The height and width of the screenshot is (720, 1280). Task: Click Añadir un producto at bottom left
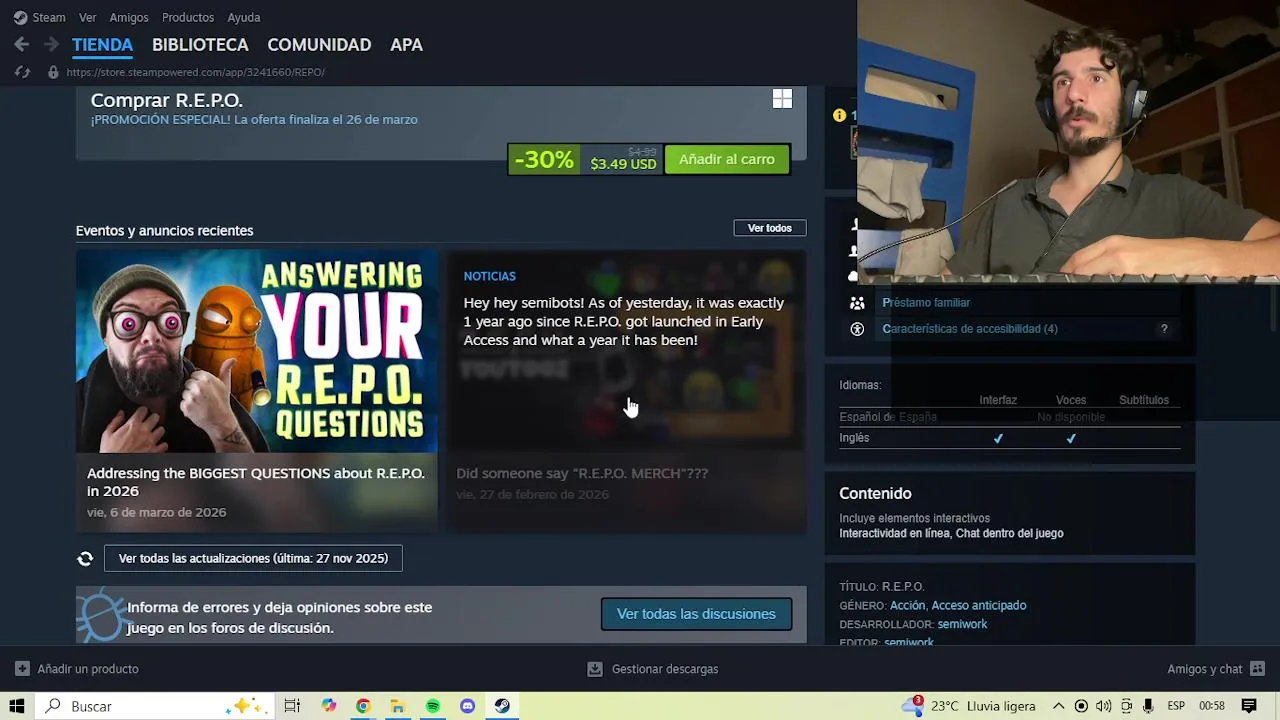tap(88, 669)
